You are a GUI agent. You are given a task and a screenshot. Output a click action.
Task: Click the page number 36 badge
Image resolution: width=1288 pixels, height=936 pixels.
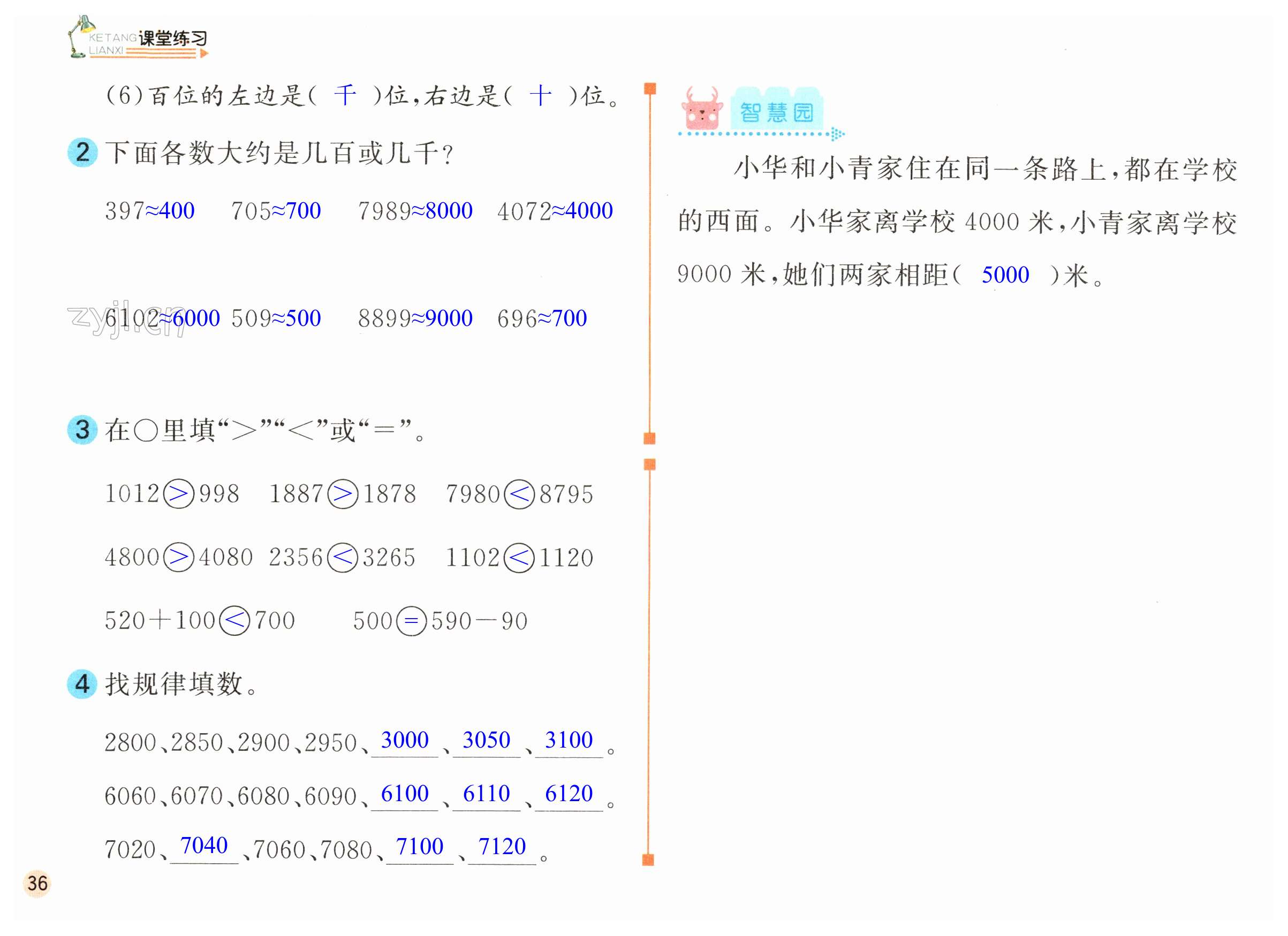pos(37,884)
